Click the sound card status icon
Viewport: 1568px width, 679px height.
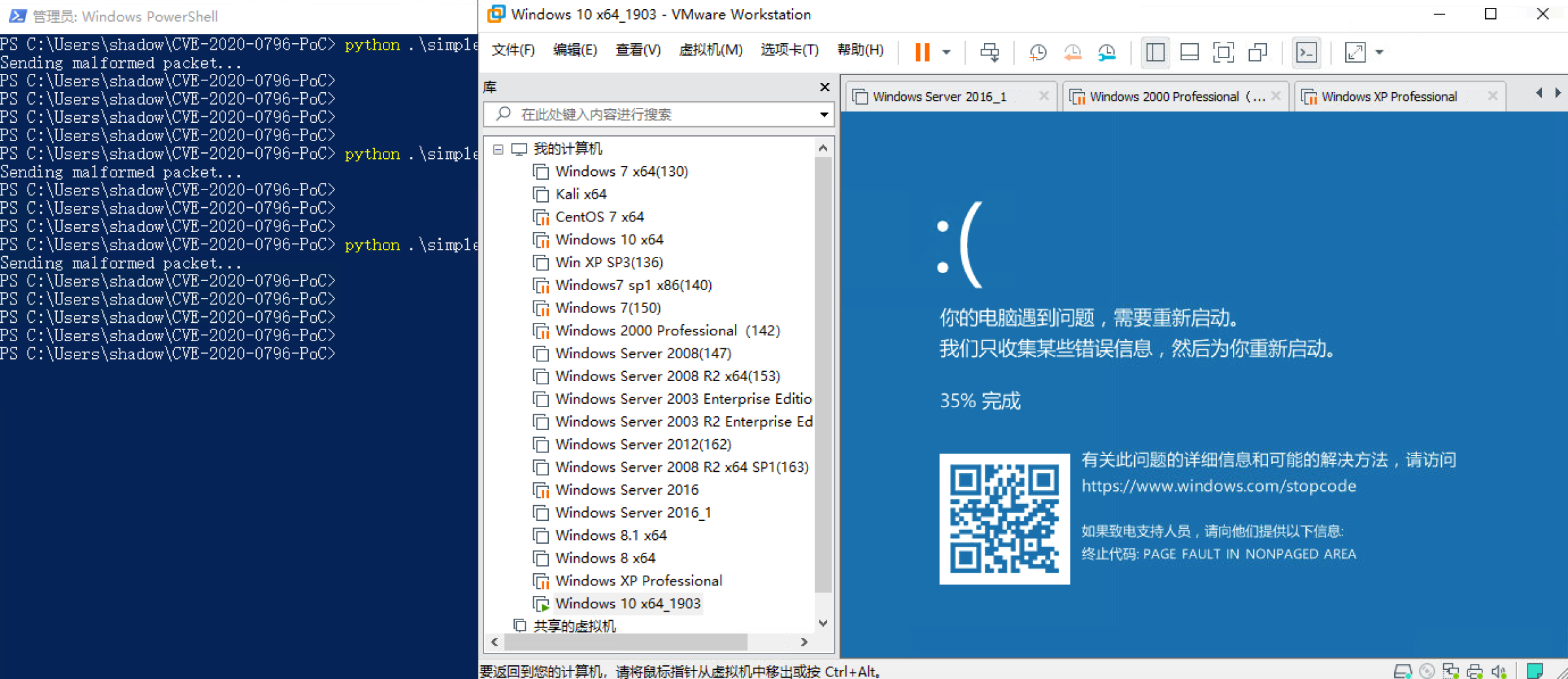(x=1499, y=671)
